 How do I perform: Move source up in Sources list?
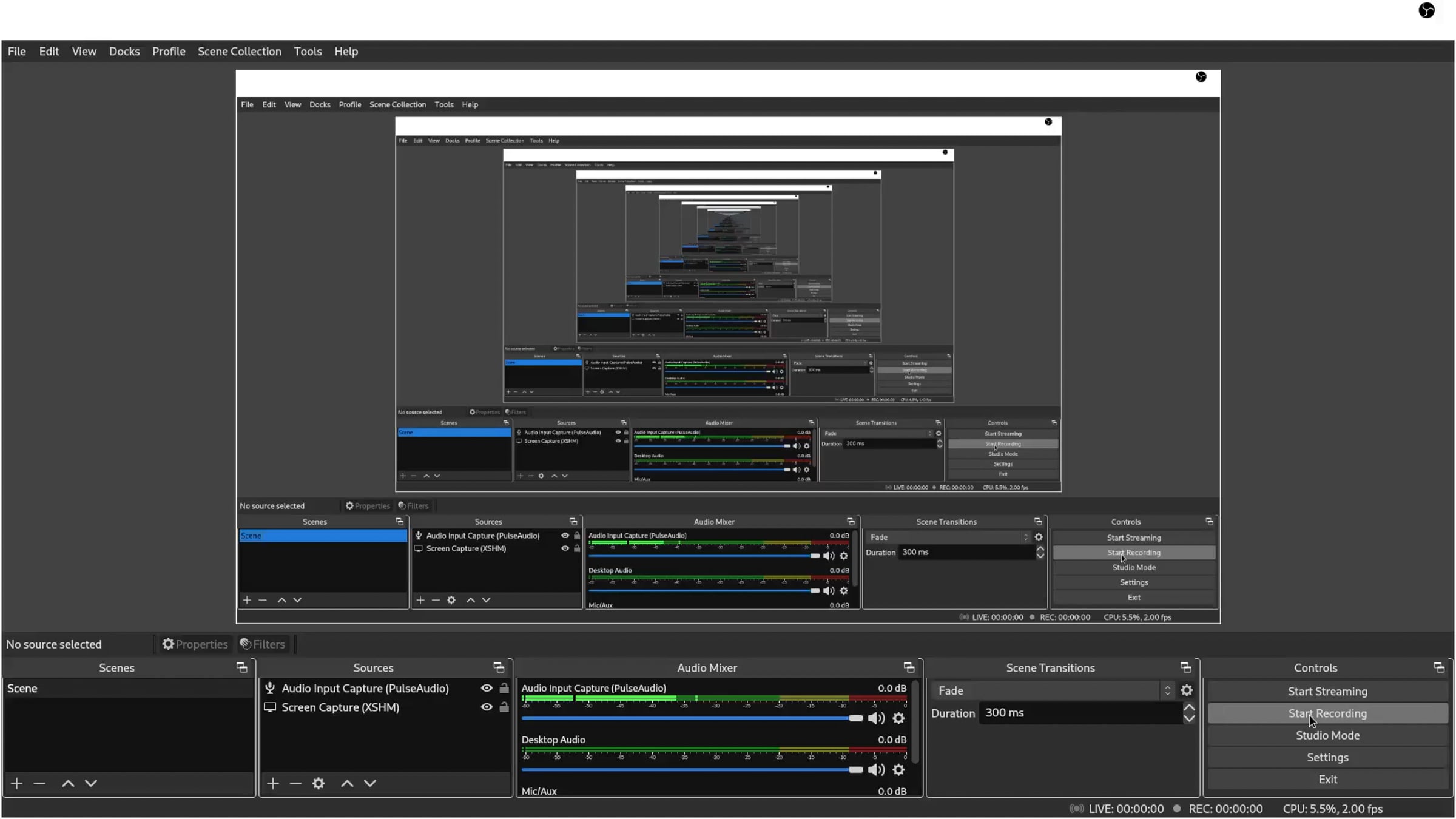coord(347,783)
